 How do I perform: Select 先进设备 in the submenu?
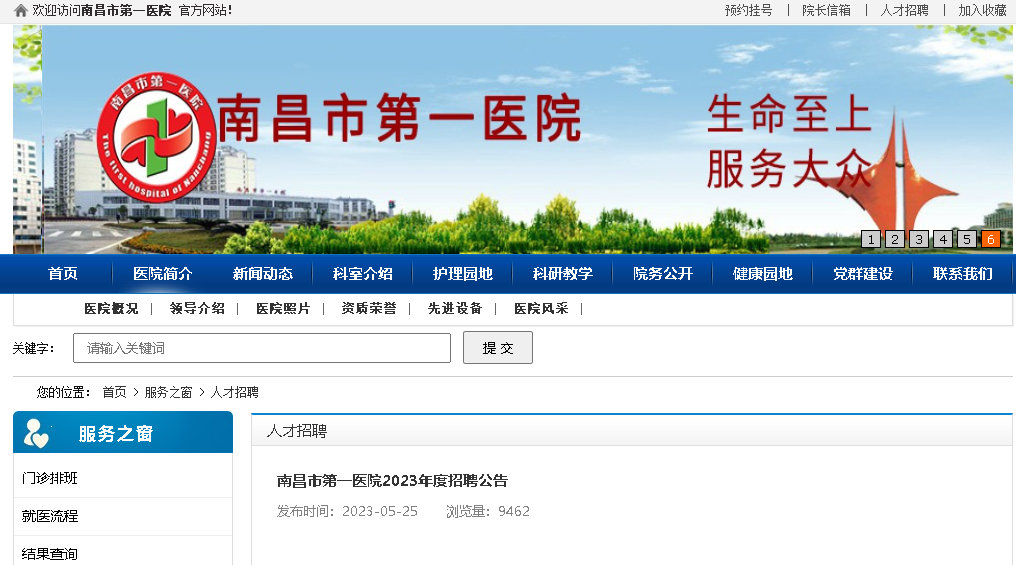click(x=455, y=308)
